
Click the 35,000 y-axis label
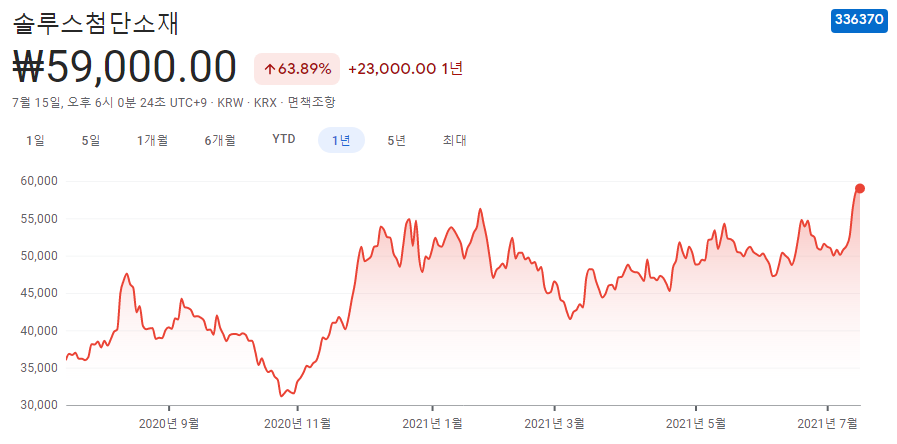tap(39, 368)
